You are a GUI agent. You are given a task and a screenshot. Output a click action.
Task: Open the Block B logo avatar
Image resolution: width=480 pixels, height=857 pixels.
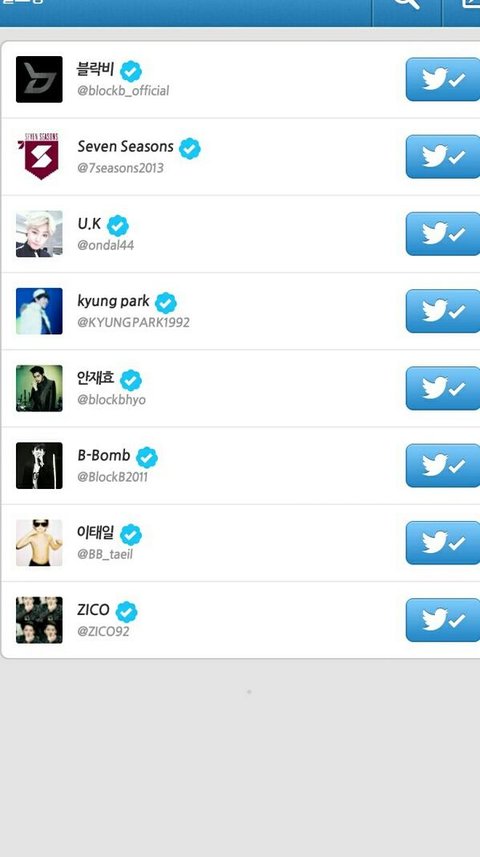pyautogui.click(x=39, y=79)
